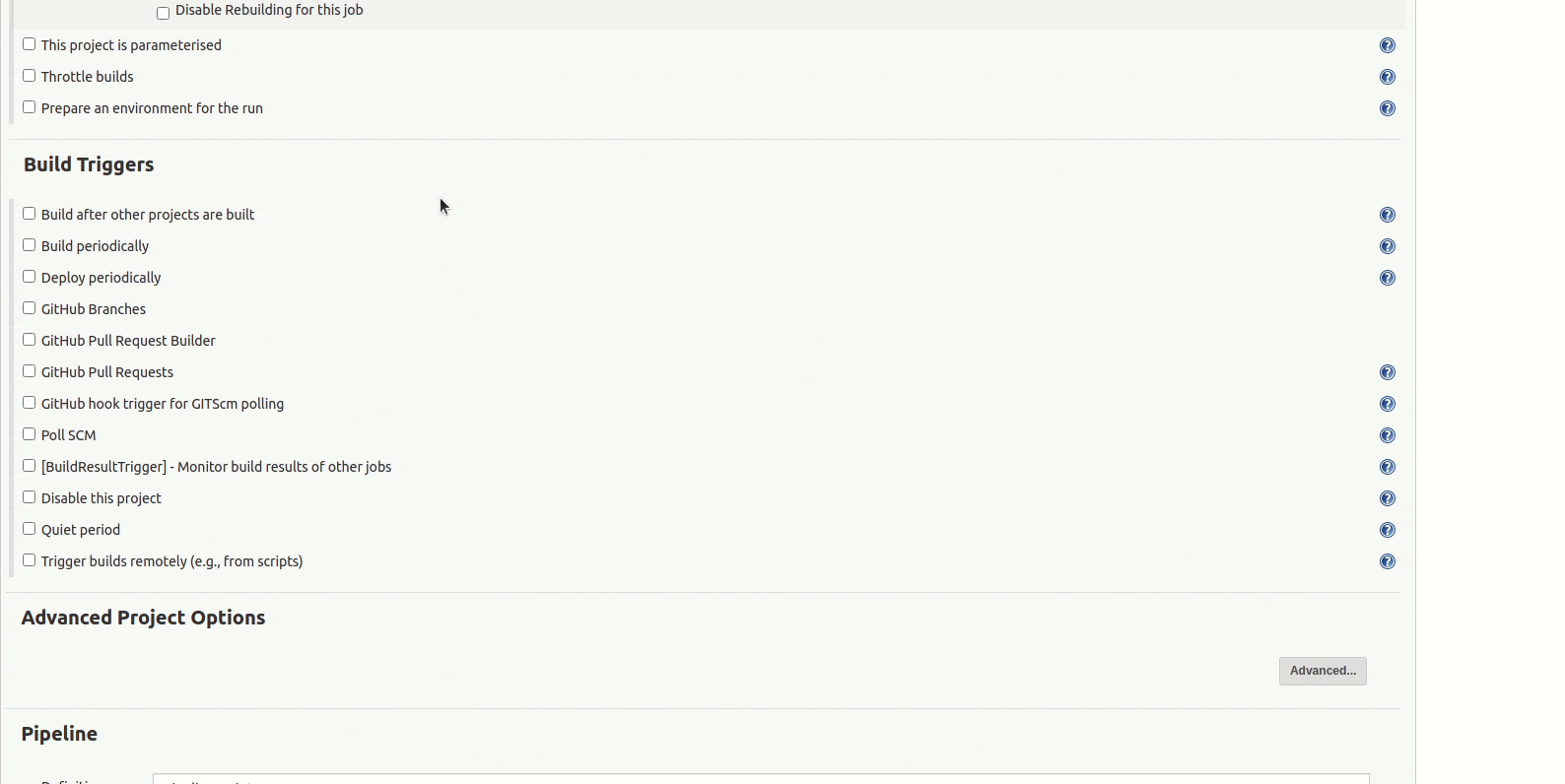Viewport: 1565px width, 784px height.
Task: Show help for Trigger builds remotely
Action: pyautogui.click(x=1388, y=561)
